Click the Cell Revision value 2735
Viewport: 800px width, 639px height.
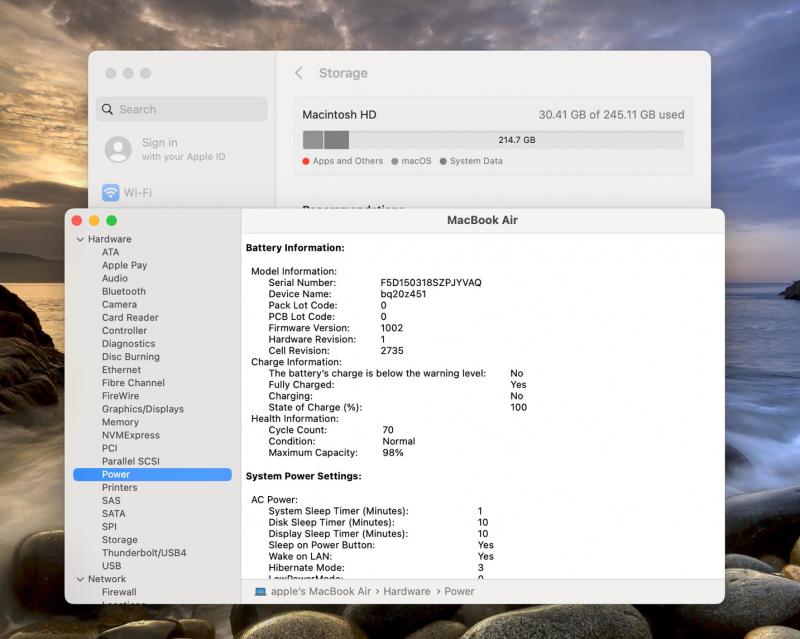pyautogui.click(x=392, y=351)
